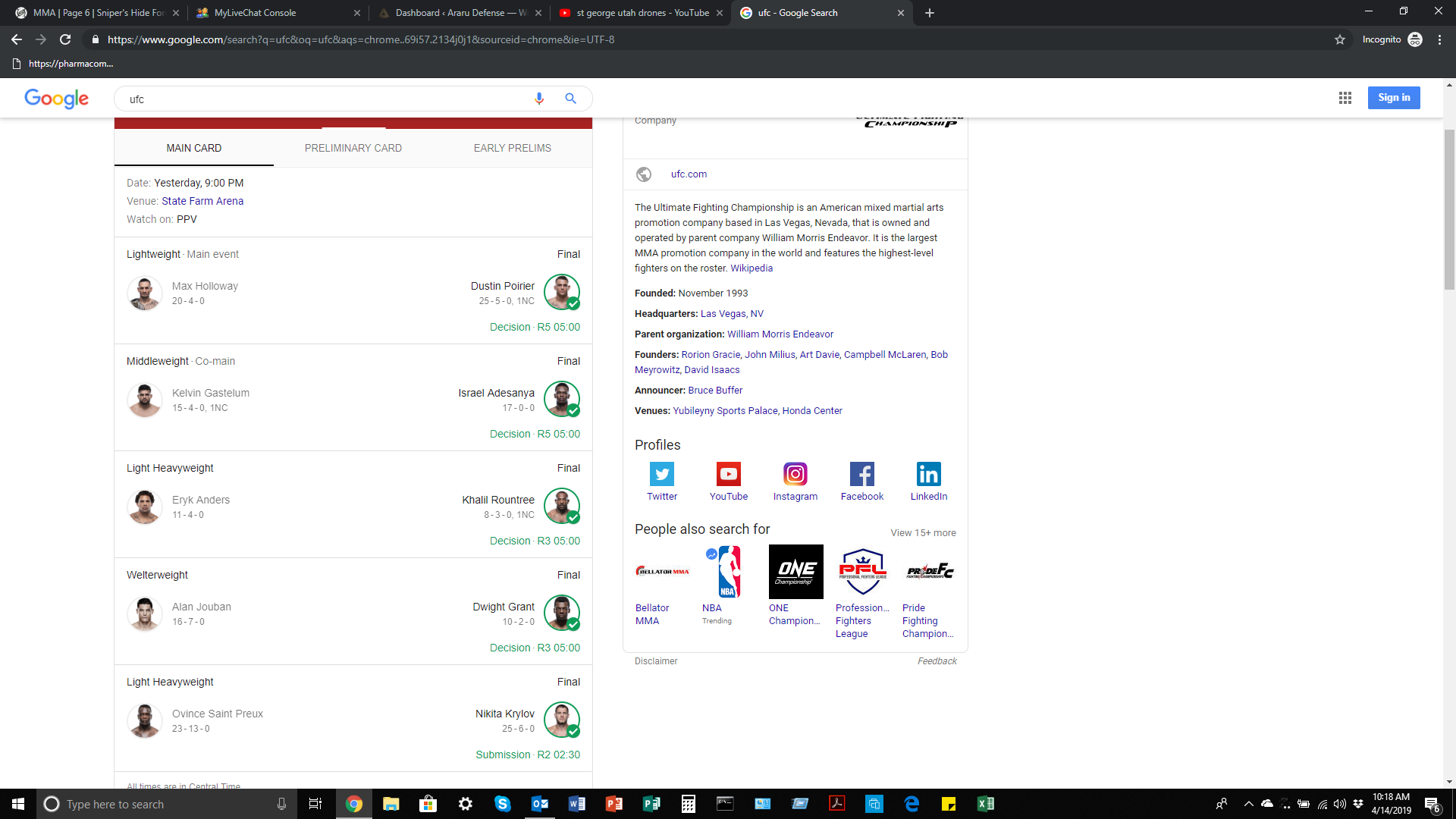
Task: Open the William Morris Endeavor parent organization link
Action: coord(780,334)
